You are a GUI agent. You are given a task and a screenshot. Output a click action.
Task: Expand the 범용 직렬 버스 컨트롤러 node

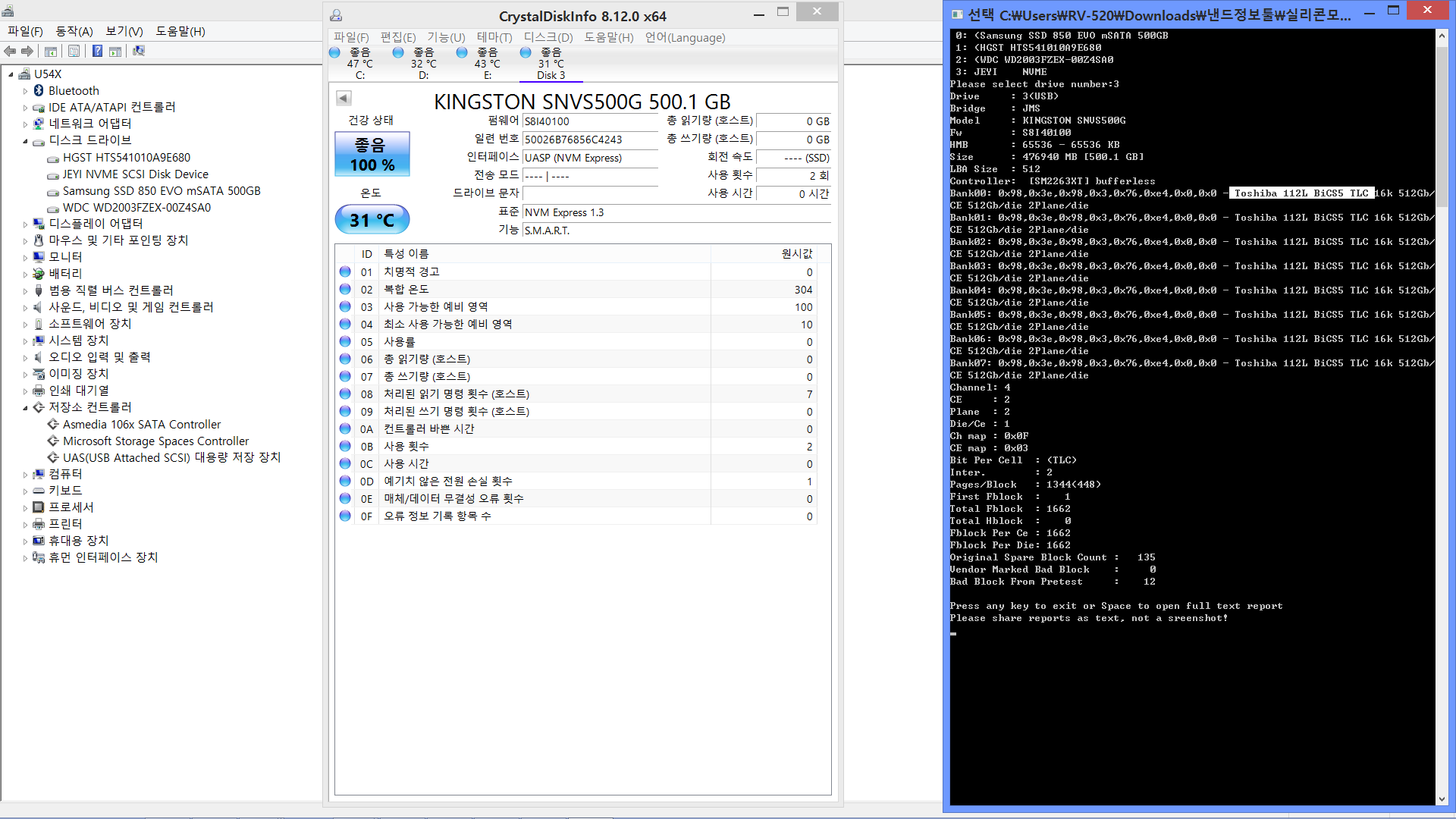(x=25, y=291)
